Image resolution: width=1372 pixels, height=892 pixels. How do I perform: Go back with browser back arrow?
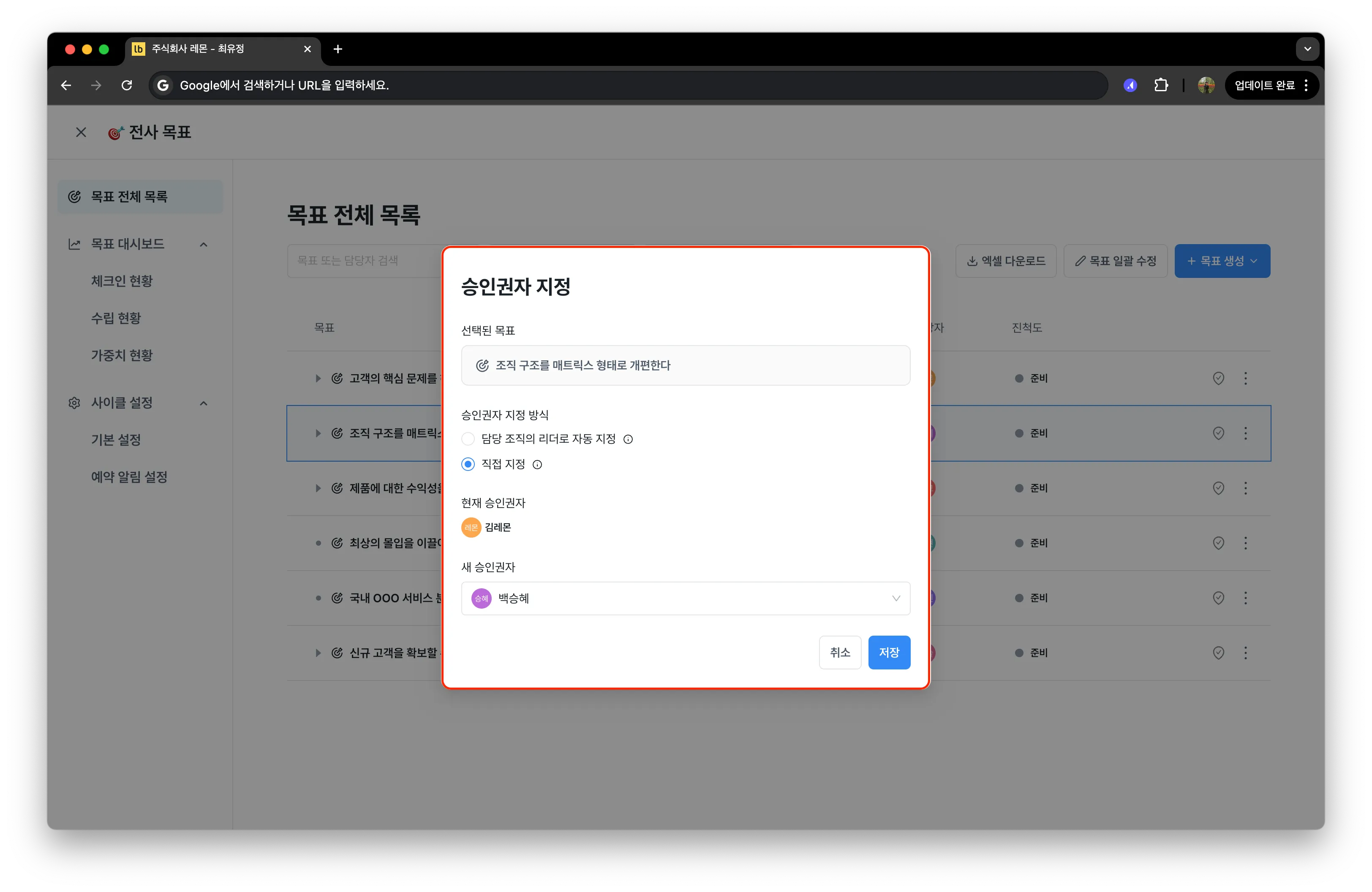click(66, 85)
